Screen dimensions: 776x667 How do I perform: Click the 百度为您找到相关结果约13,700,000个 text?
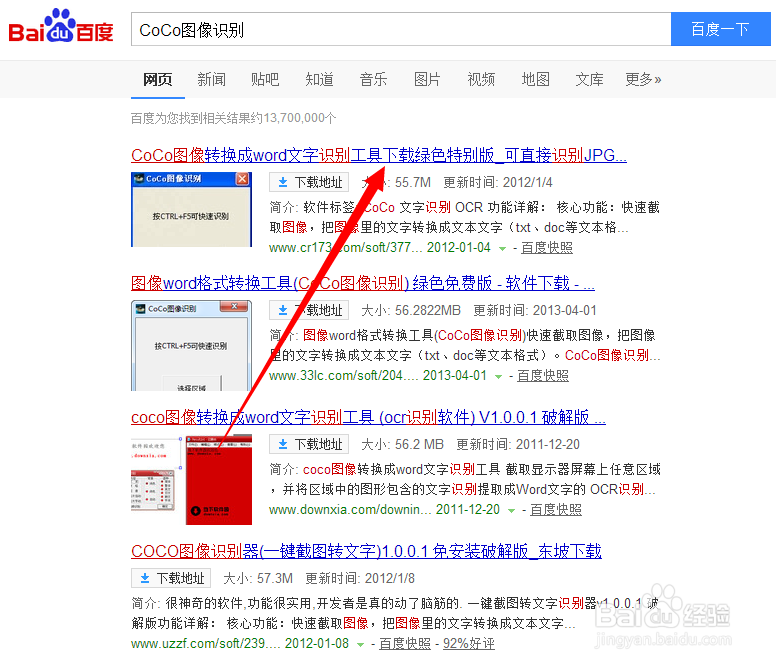234,118
